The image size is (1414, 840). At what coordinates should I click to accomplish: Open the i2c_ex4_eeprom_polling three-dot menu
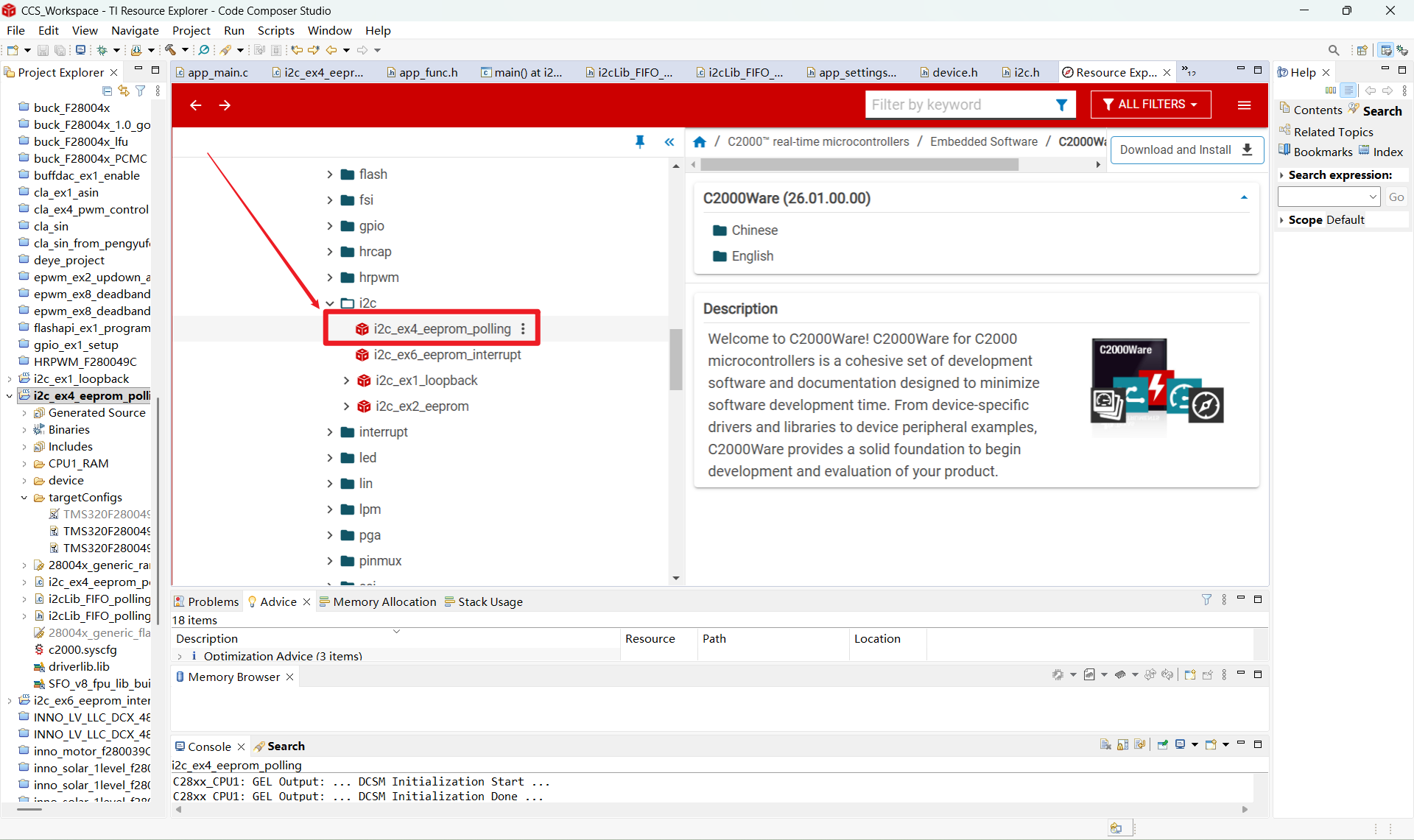[524, 329]
